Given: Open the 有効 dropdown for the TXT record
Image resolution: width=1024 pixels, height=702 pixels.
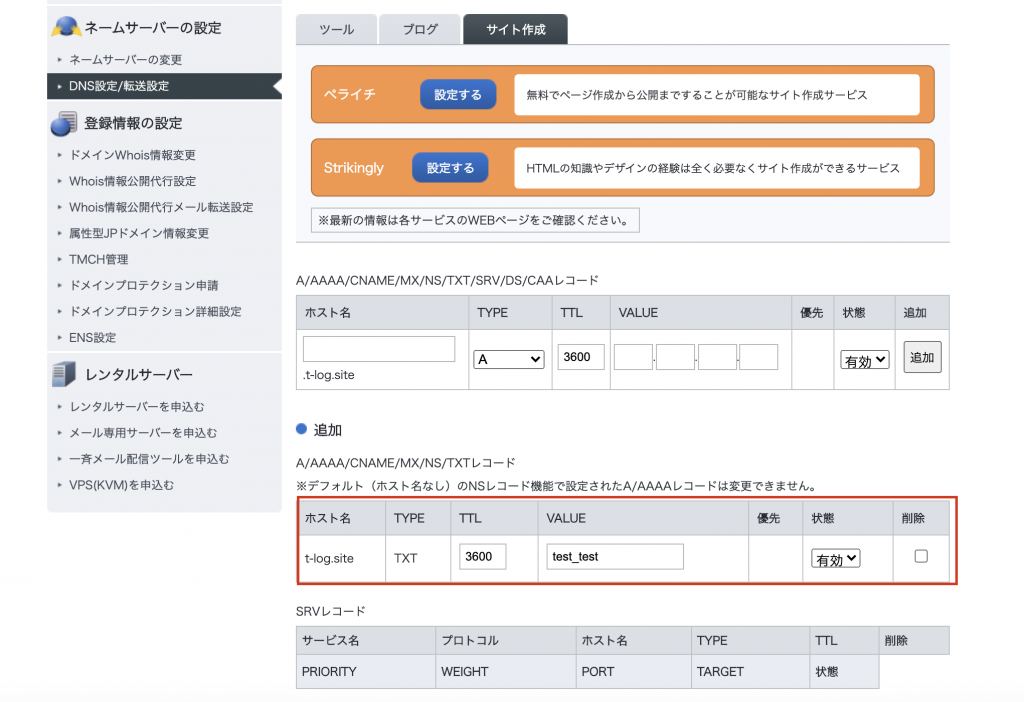Looking at the screenshot, I should [x=836, y=559].
